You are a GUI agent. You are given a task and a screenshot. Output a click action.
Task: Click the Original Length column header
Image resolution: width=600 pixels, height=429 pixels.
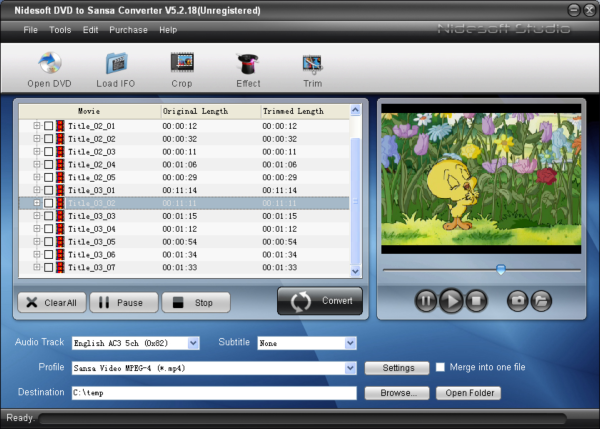click(211, 111)
